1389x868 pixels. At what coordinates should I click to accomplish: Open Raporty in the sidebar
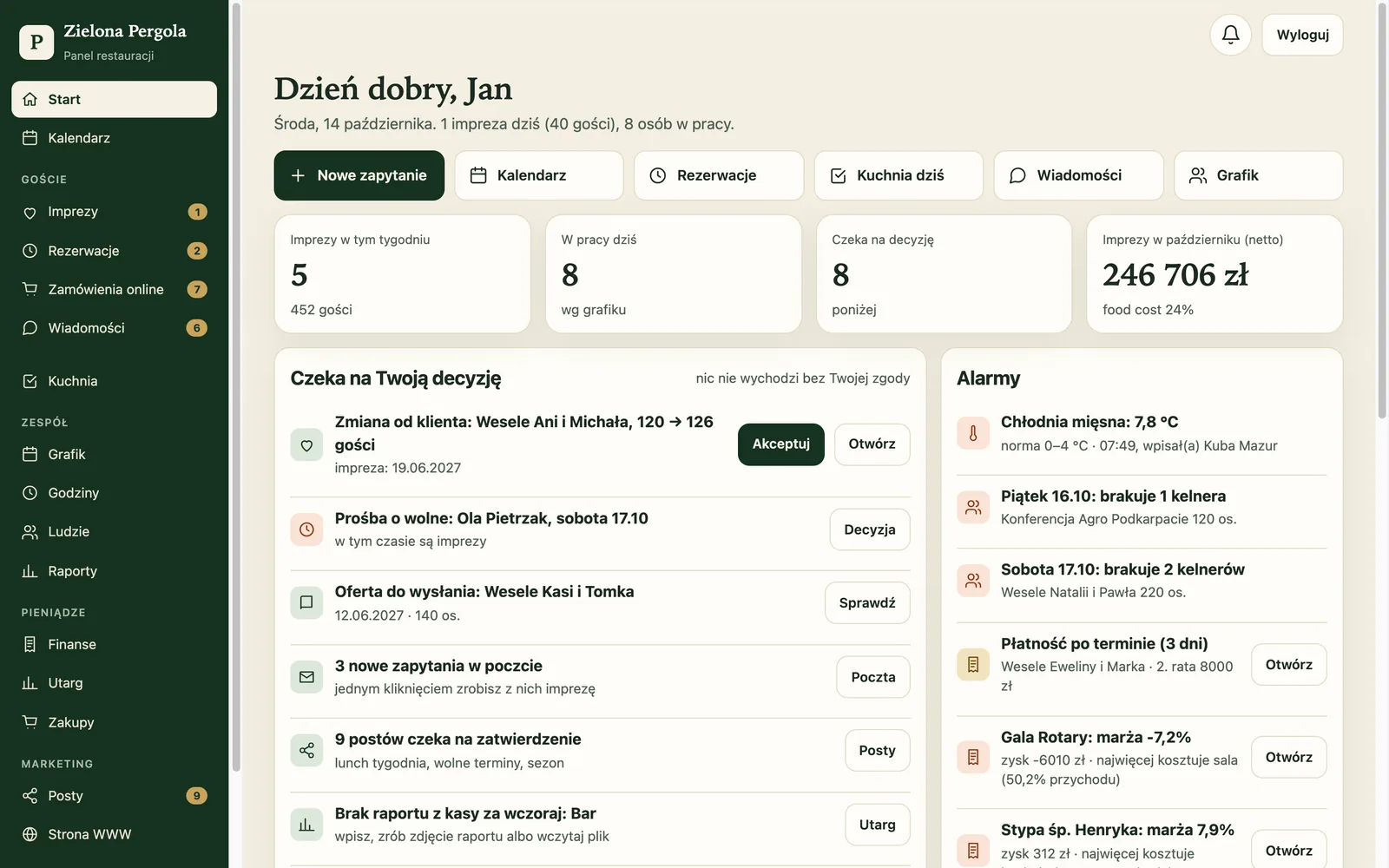coord(114,571)
